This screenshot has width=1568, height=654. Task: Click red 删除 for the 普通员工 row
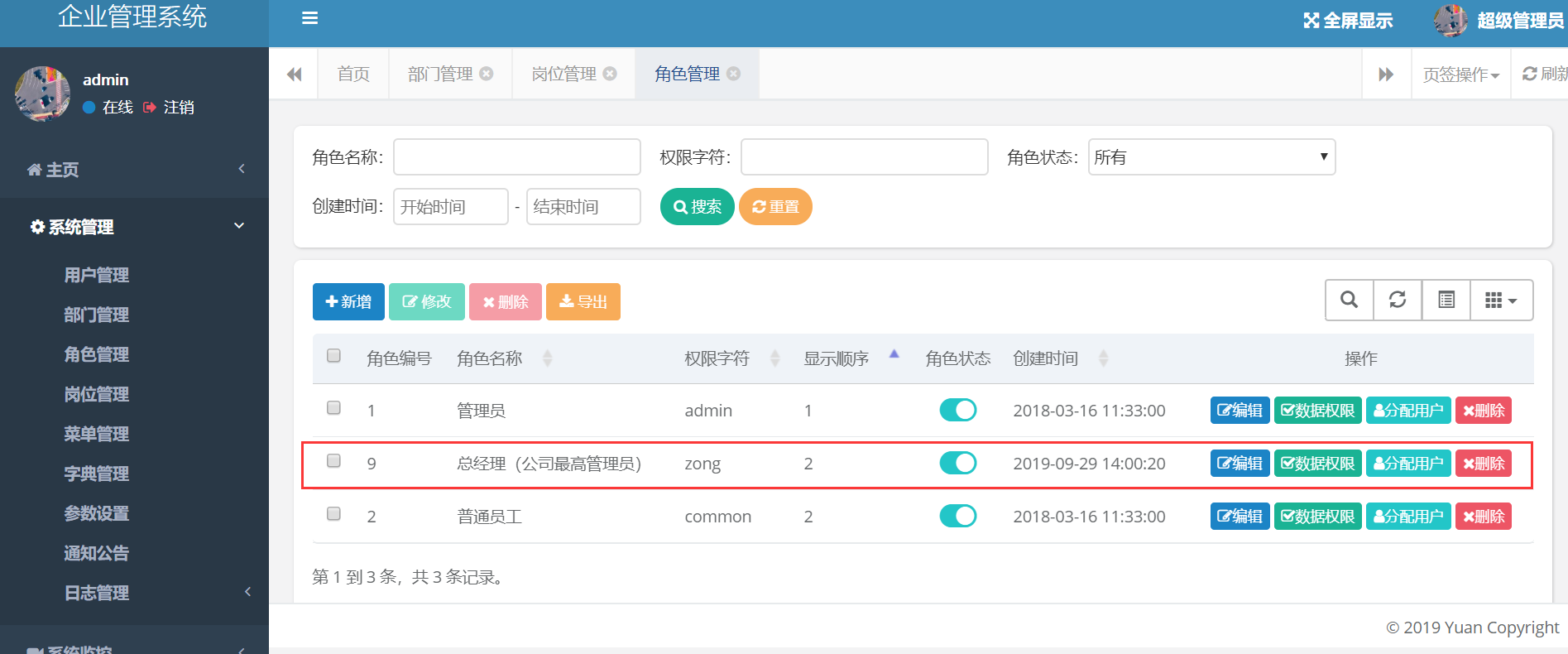(1484, 516)
